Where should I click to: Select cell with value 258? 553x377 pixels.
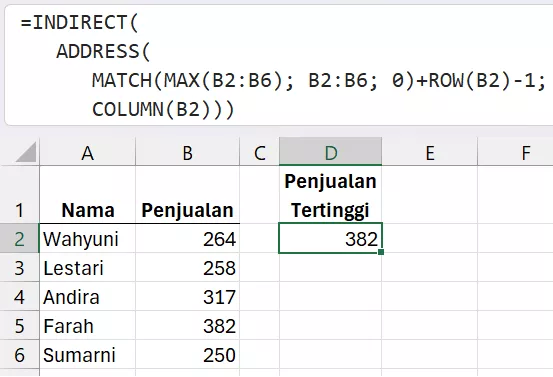pyautogui.click(x=187, y=267)
